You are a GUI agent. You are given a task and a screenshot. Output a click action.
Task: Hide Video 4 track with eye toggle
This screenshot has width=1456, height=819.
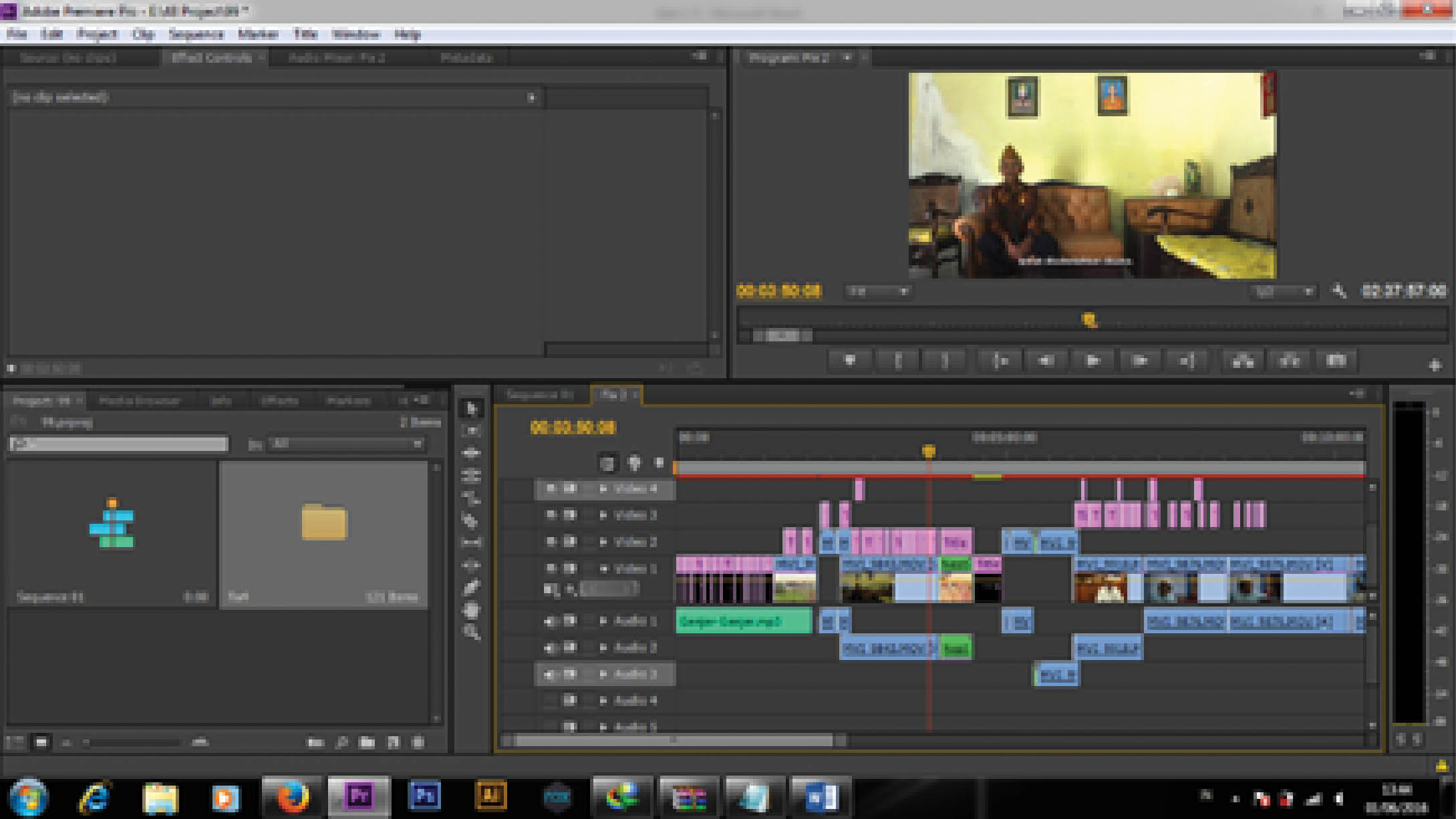pyautogui.click(x=551, y=489)
